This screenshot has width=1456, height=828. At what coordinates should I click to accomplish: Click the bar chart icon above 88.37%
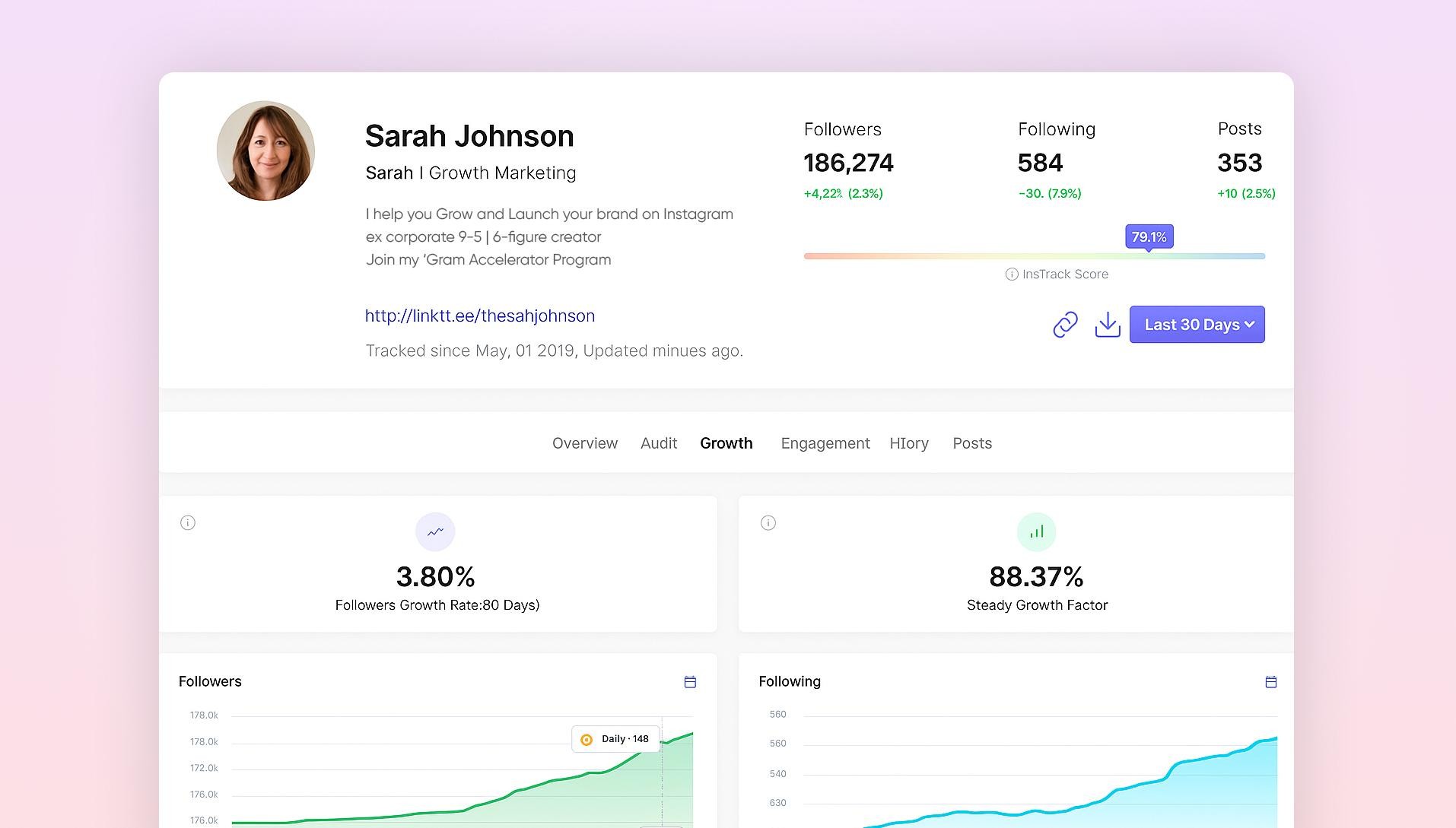1037,531
